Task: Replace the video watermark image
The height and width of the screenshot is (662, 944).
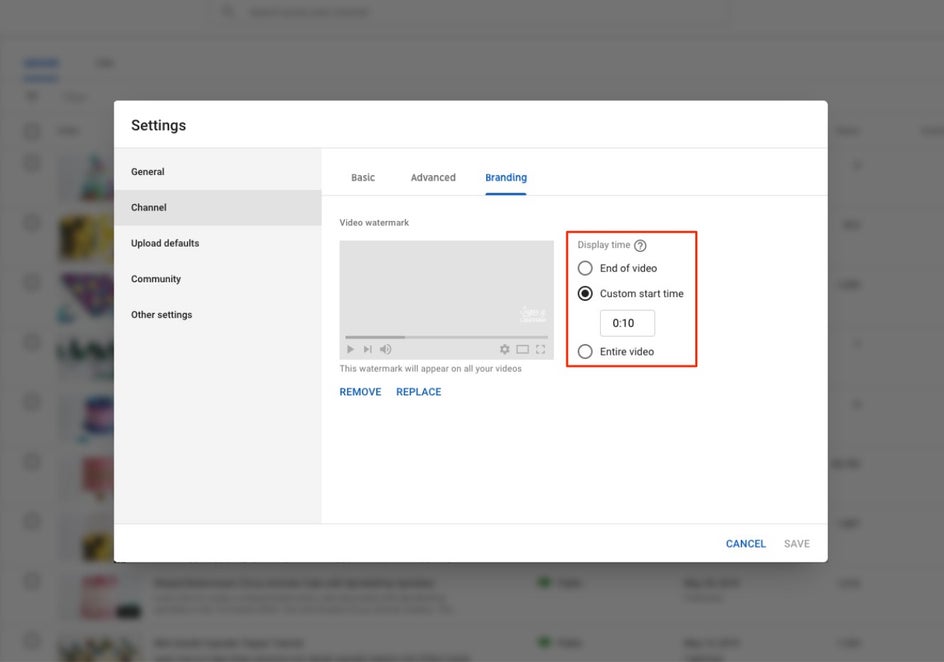Action: (418, 391)
